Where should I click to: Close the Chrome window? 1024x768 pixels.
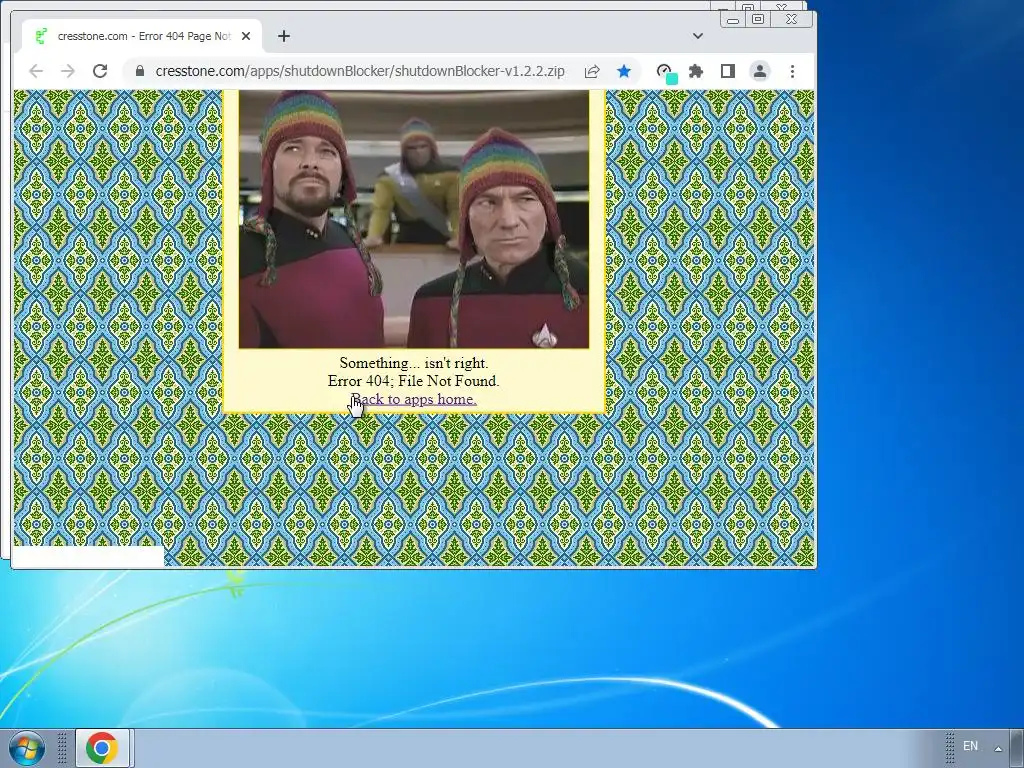point(792,20)
